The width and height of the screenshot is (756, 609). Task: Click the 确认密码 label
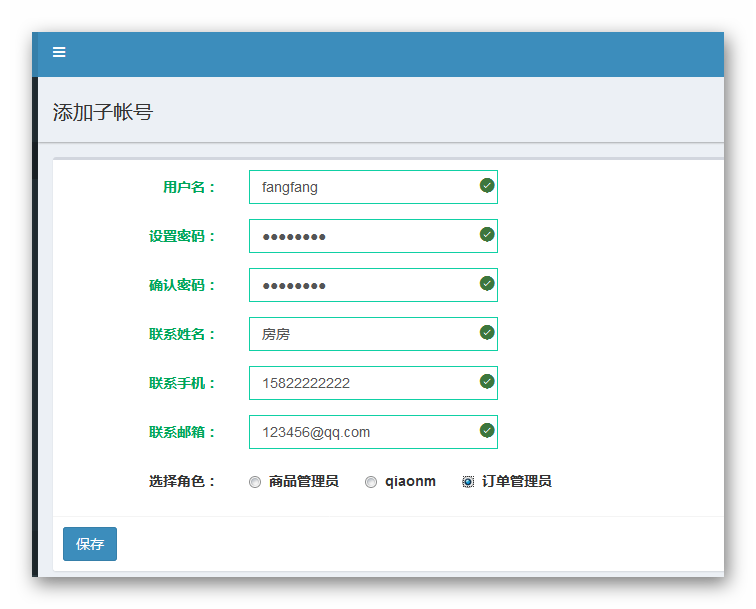click(182, 285)
